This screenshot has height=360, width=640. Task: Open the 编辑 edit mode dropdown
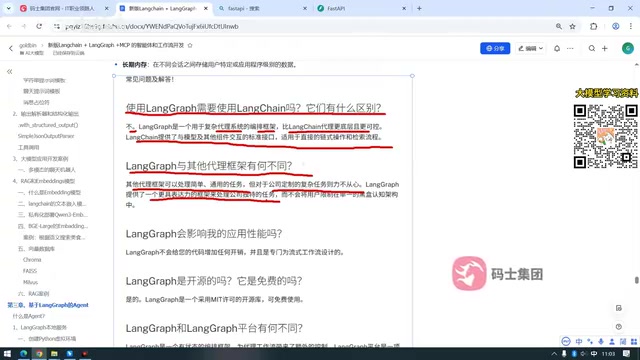pyautogui.click(x=530, y=48)
